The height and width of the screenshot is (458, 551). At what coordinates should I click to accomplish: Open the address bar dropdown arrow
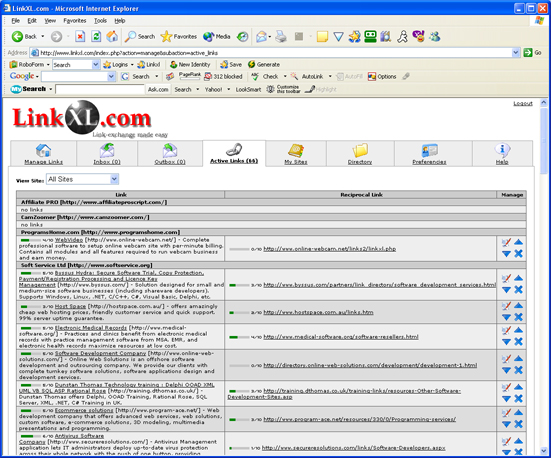(x=516, y=53)
